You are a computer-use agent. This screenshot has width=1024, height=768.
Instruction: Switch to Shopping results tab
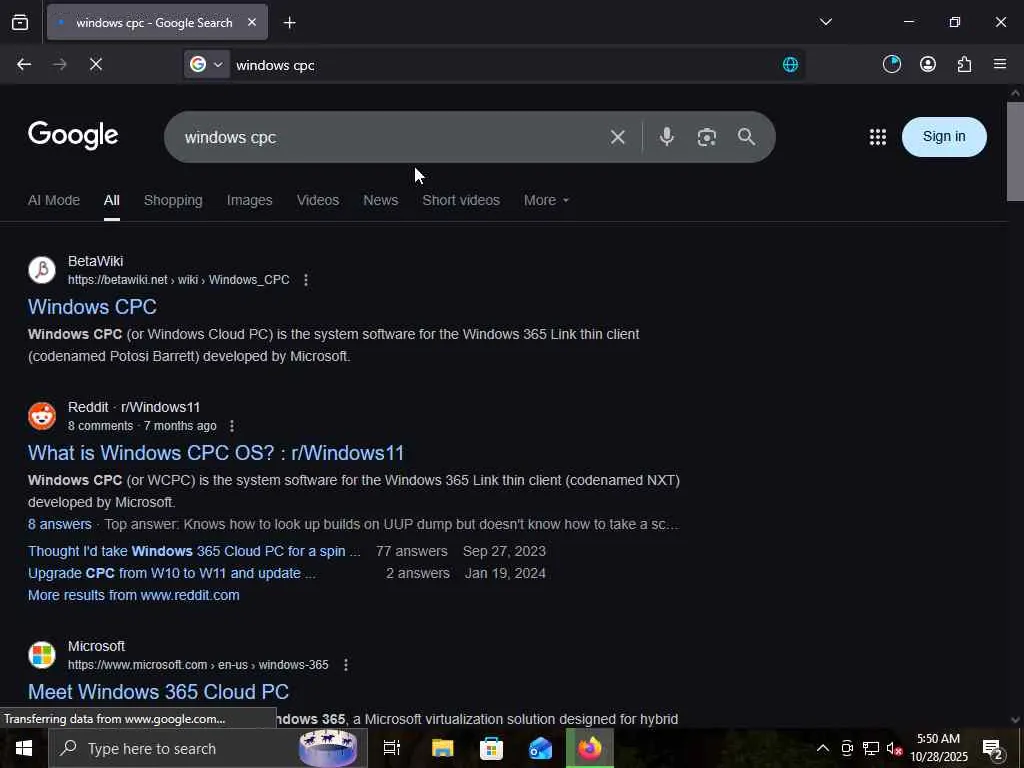(x=173, y=200)
